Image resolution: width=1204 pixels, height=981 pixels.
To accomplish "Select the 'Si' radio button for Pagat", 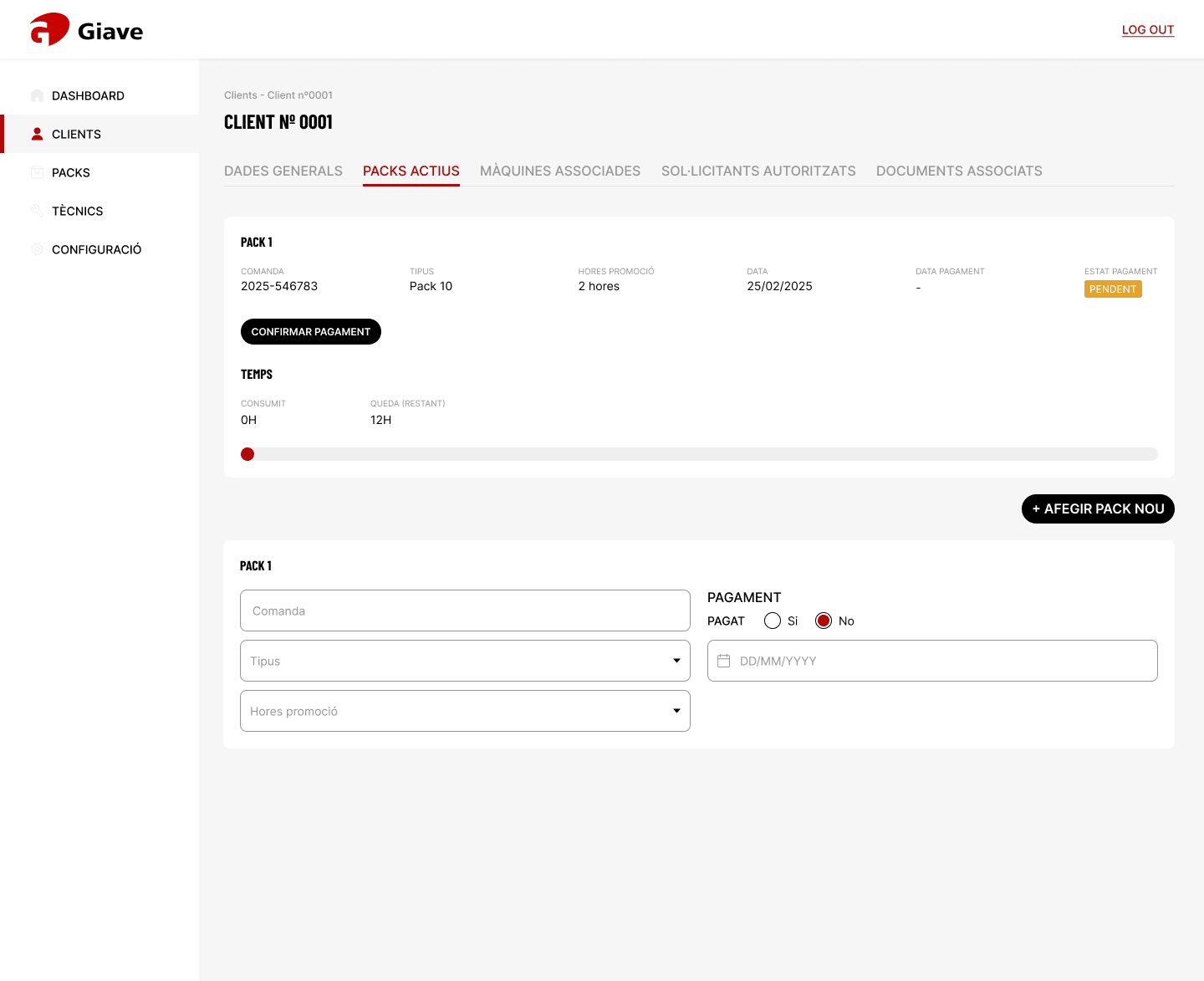I will click(773, 621).
